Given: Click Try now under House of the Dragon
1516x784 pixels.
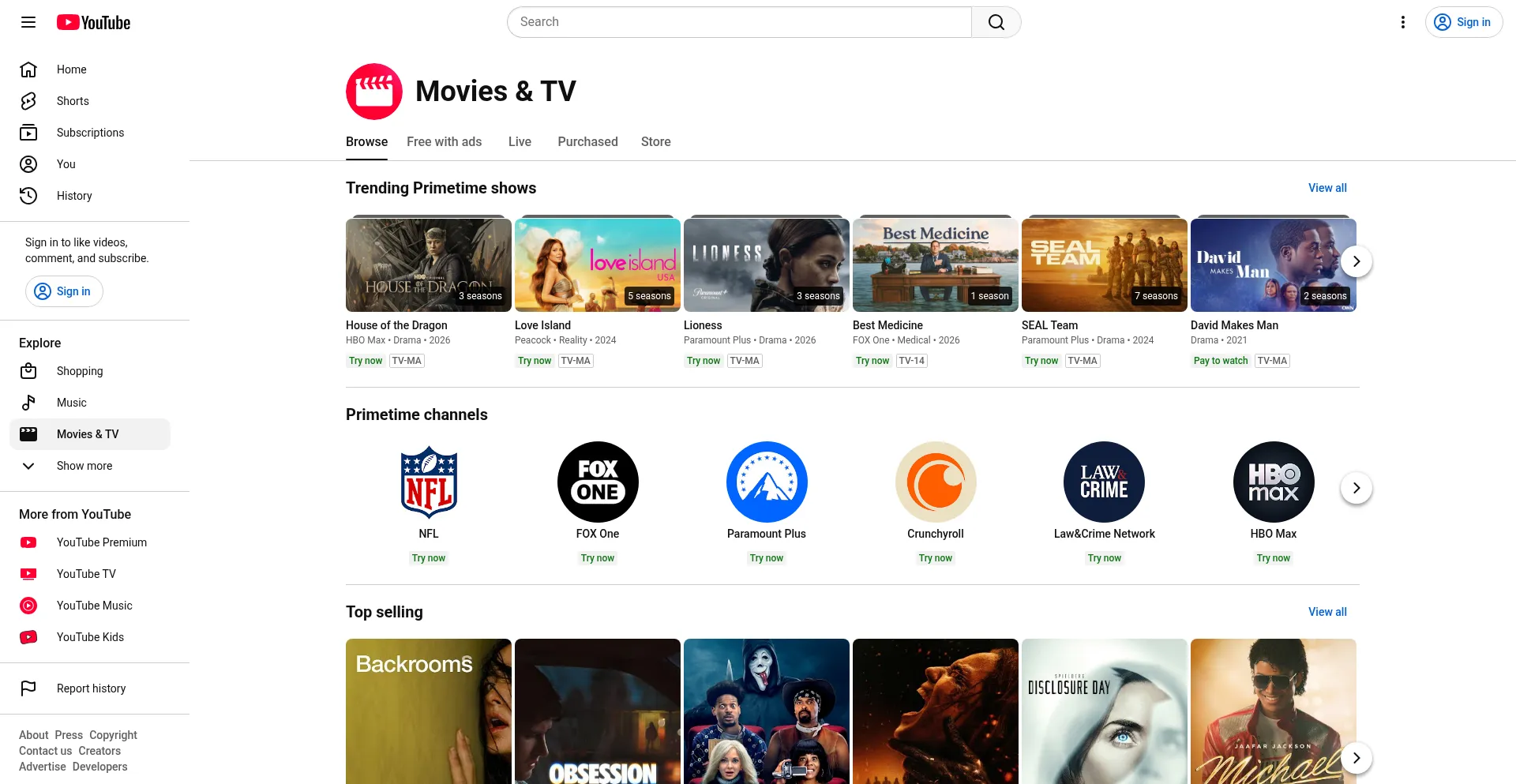Looking at the screenshot, I should pyautogui.click(x=366, y=361).
